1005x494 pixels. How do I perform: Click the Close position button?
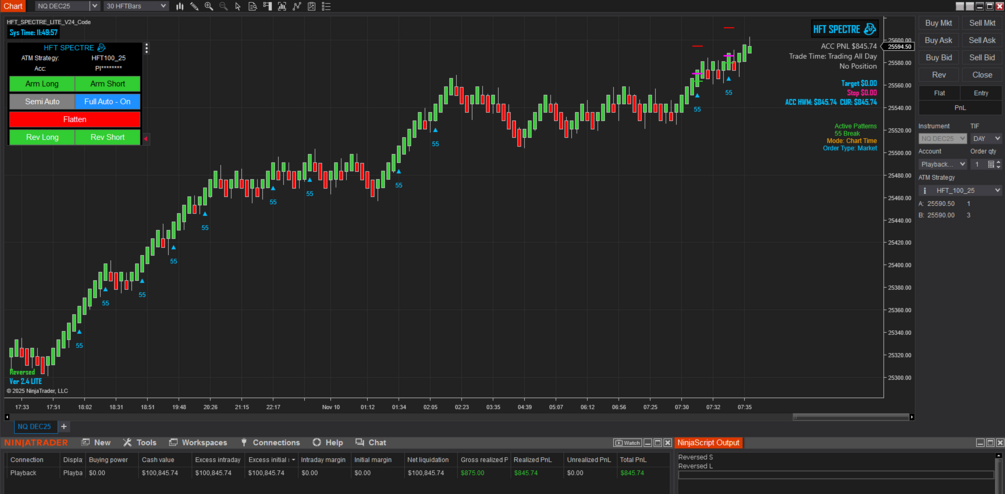pyautogui.click(x=982, y=75)
